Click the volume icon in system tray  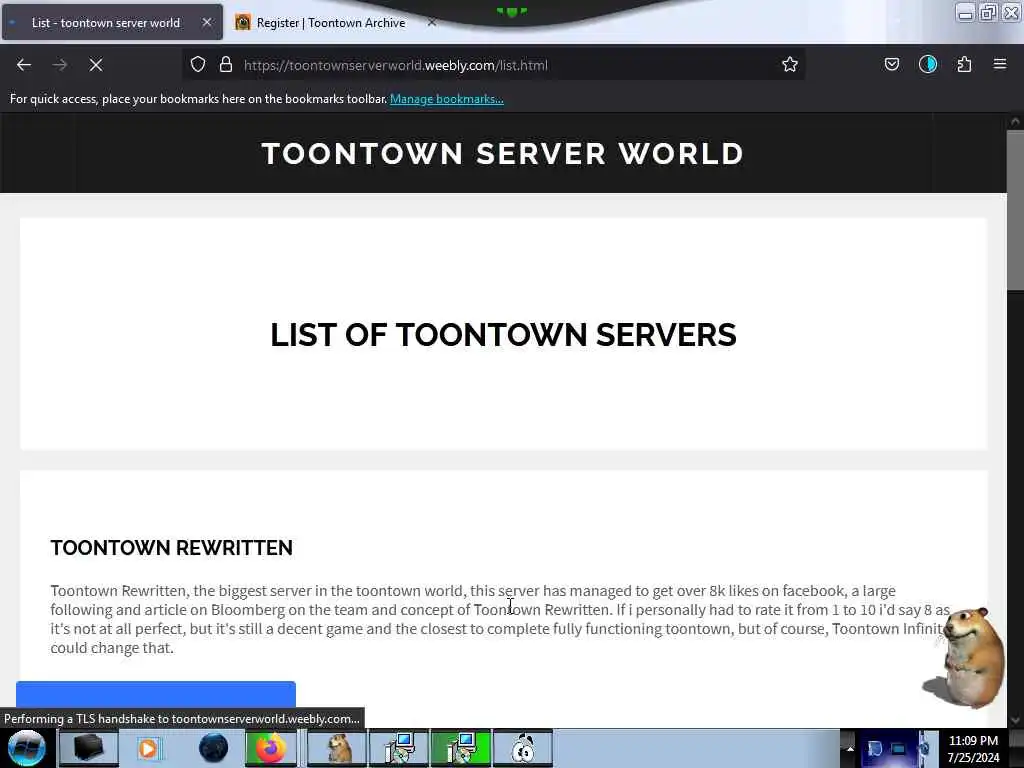(x=923, y=748)
